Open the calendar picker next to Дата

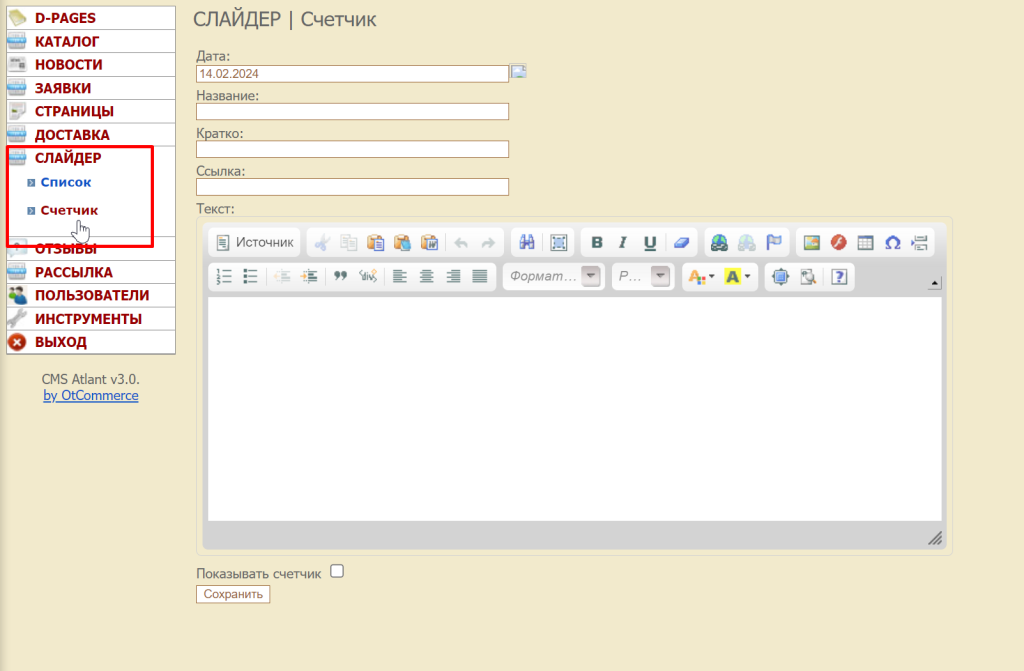[519, 71]
